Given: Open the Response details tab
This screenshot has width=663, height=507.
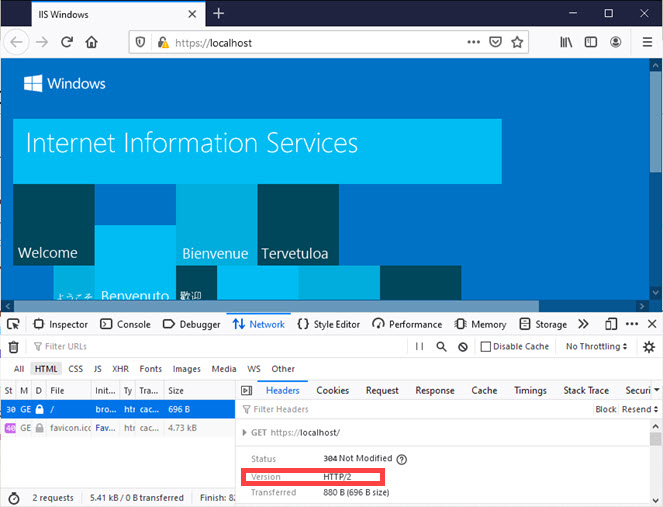Looking at the screenshot, I should coord(435,390).
